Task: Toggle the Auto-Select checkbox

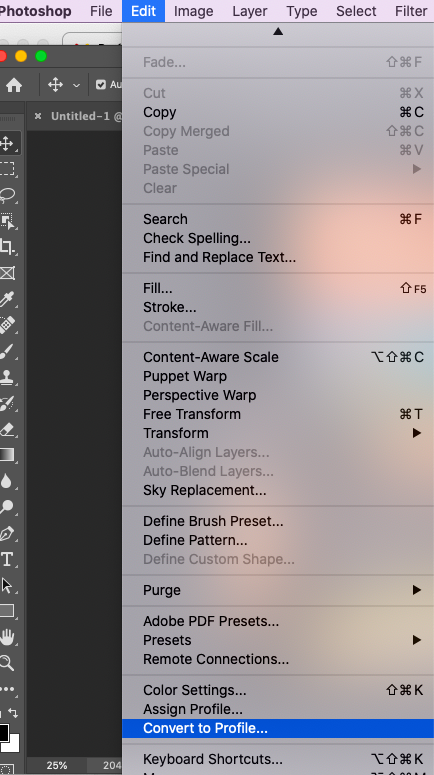Action: tap(101, 85)
